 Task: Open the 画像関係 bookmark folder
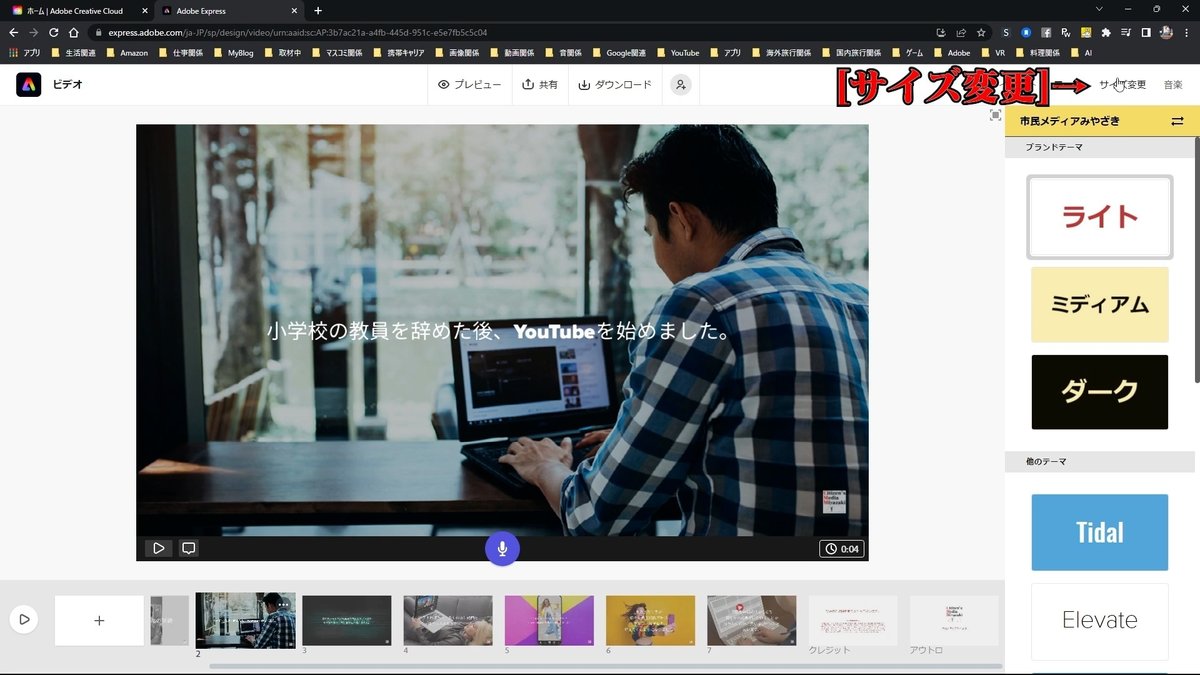tap(457, 53)
